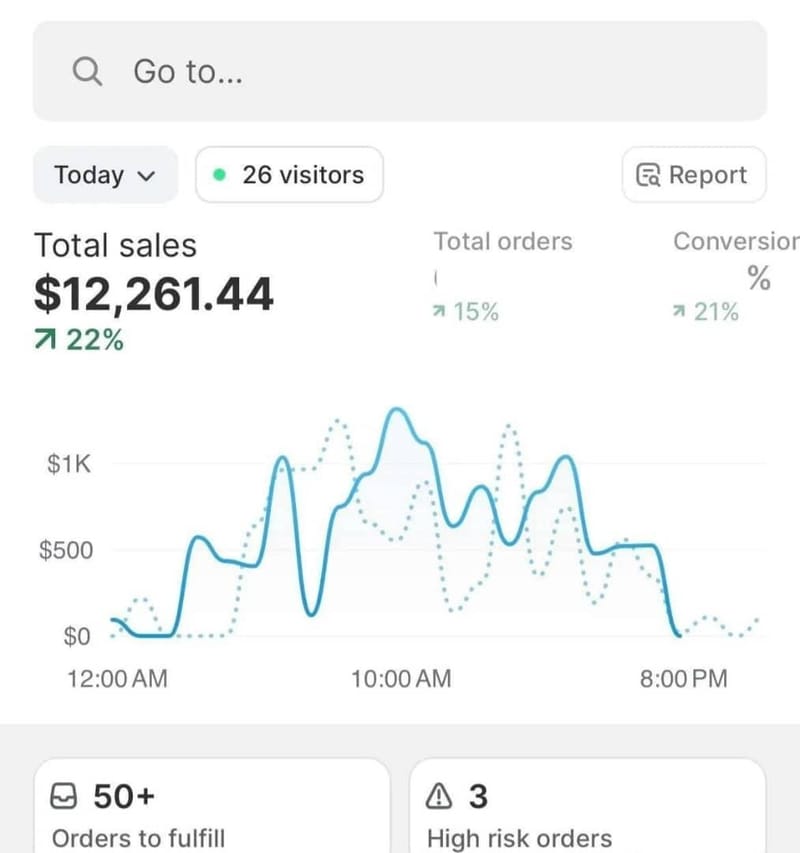Tap the $12,261.44 sales amount
This screenshot has width=800, height=853.
[153, 294]
